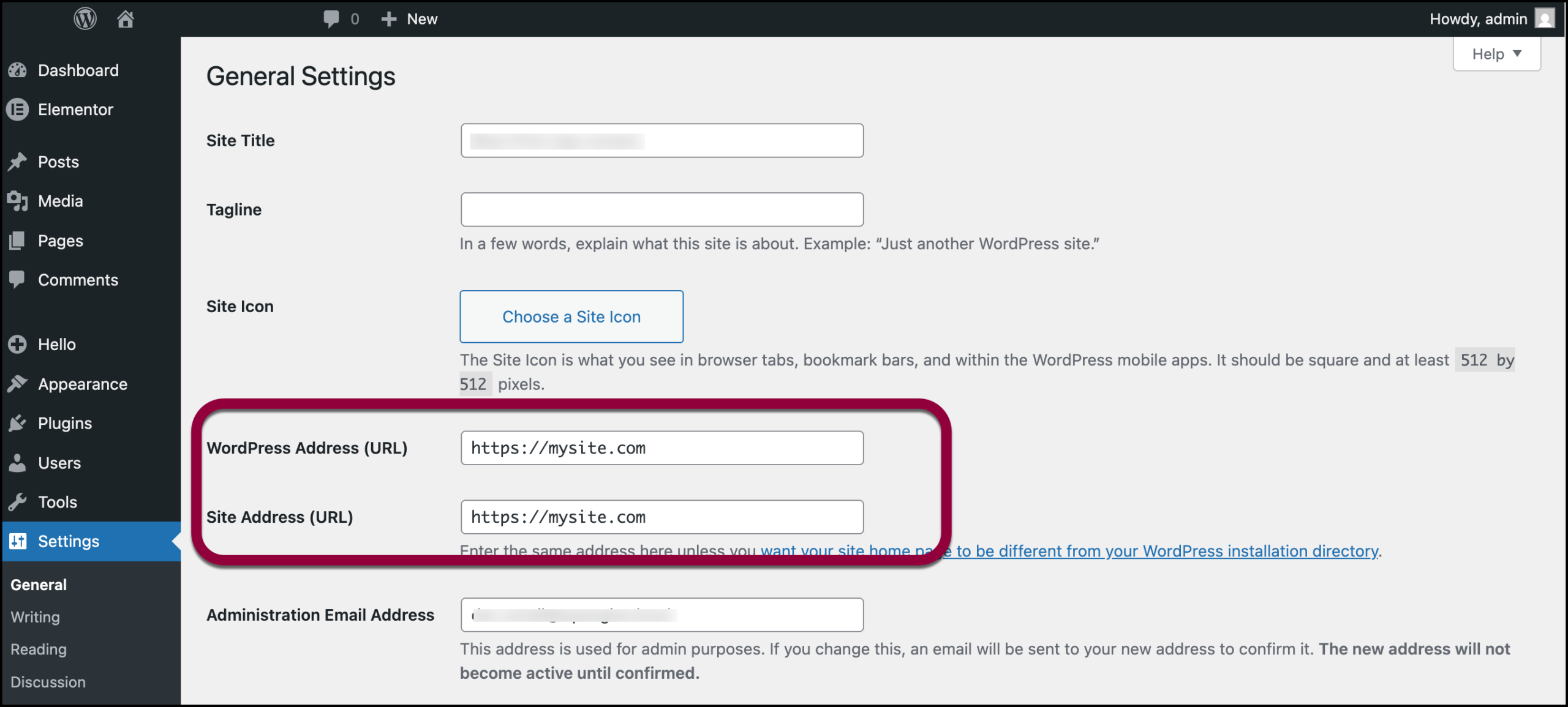Open the New content menu
The height and width of the screenshot is (707, 1568).
click(410, 19)
